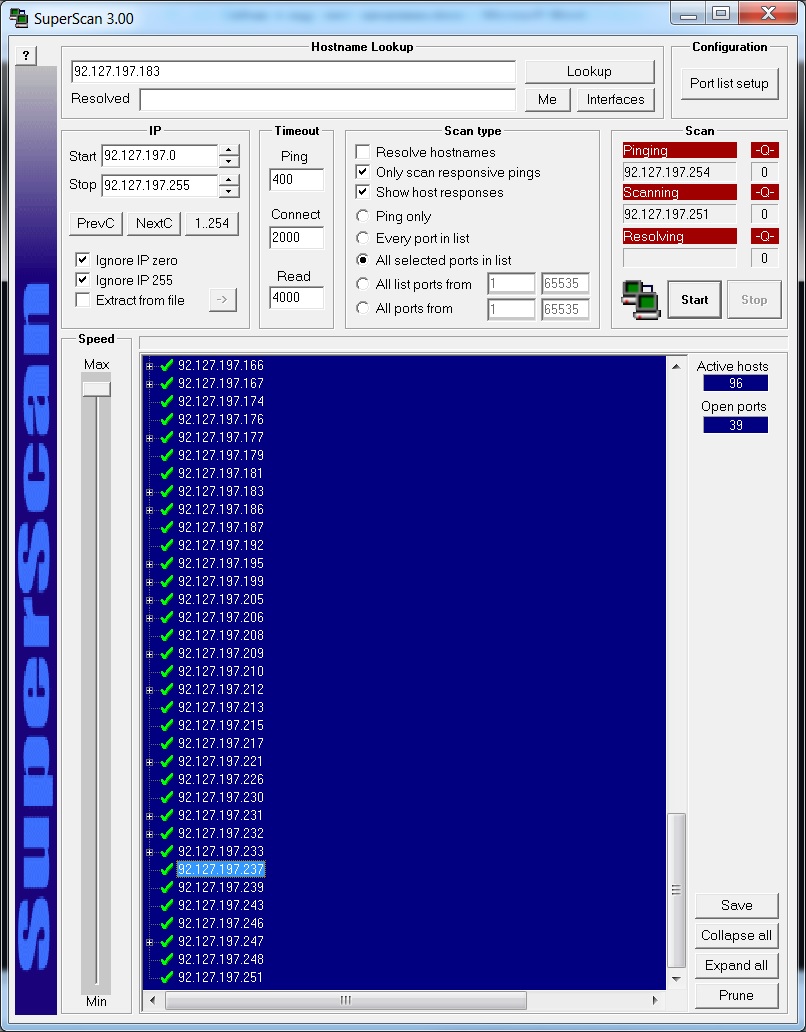Select host 92.127.197.192 in list

[220, 546]
